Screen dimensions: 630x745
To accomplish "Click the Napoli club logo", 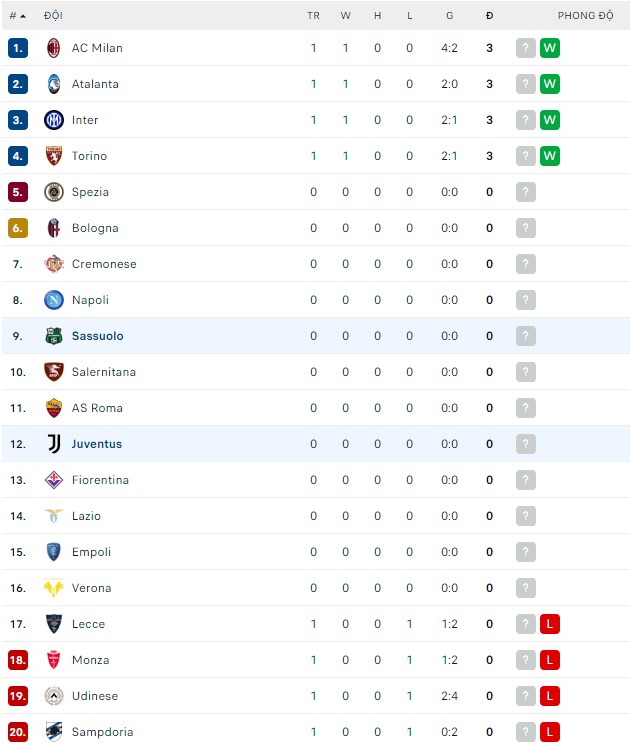I will click(x=54, y=300).
